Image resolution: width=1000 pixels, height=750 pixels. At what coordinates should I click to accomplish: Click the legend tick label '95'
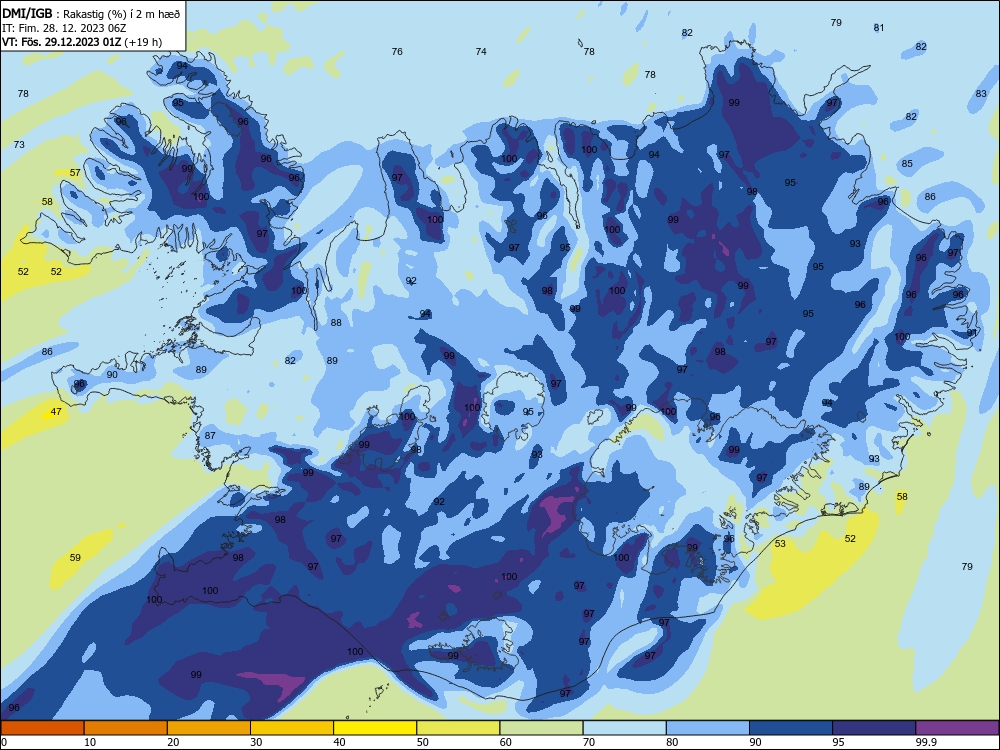pyautogui.click(x=838, y=742)
